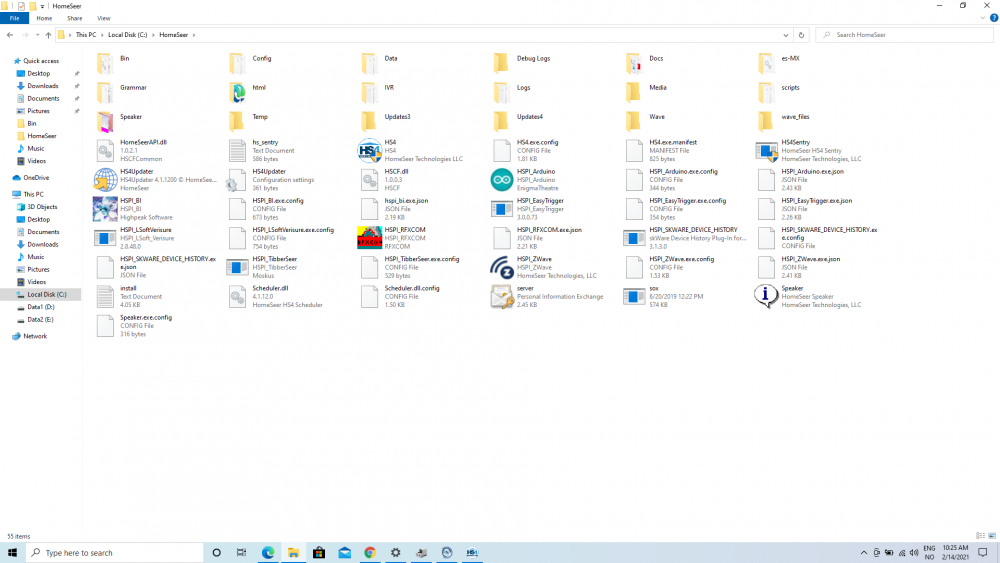Viewport: 1000px width, 563px height.
Task: Click Local Disk (C:) in the address bar
Action: pyautogui.click(x=128, y=35)
